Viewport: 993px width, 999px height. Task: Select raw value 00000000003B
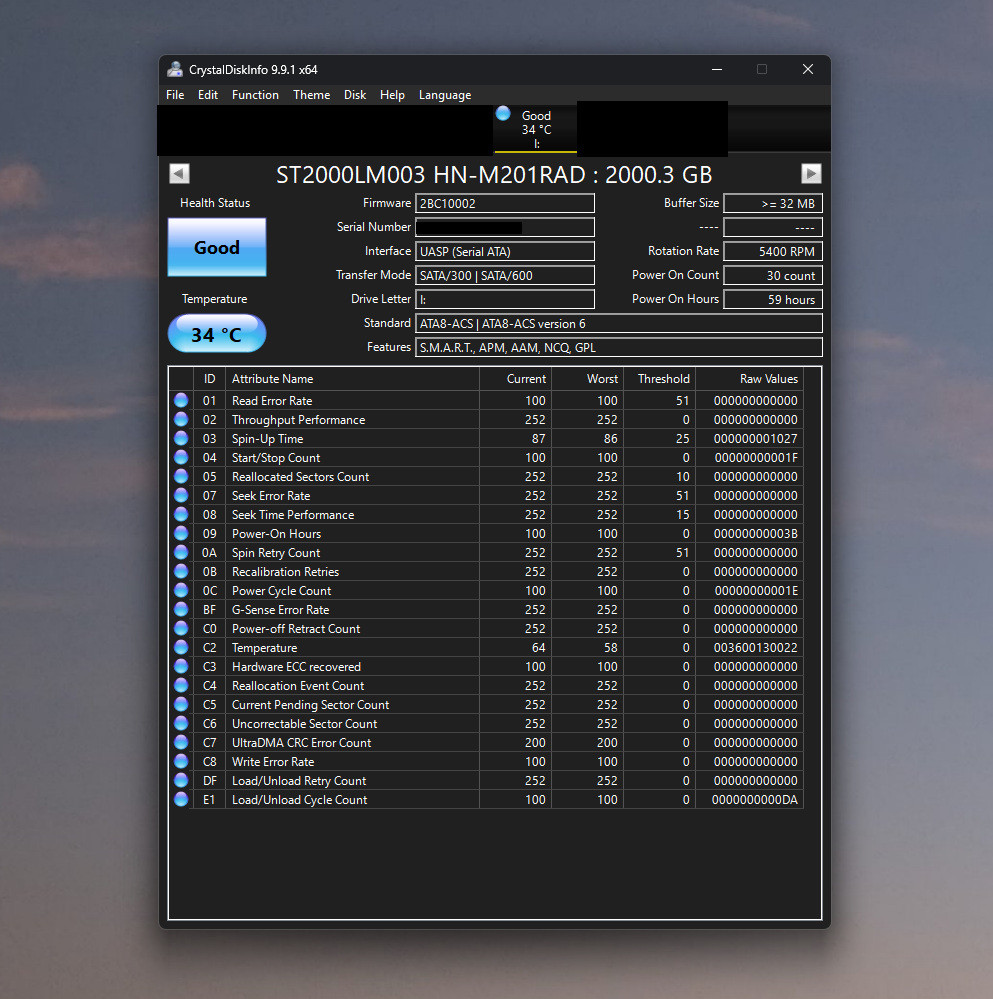click(755, 534)
